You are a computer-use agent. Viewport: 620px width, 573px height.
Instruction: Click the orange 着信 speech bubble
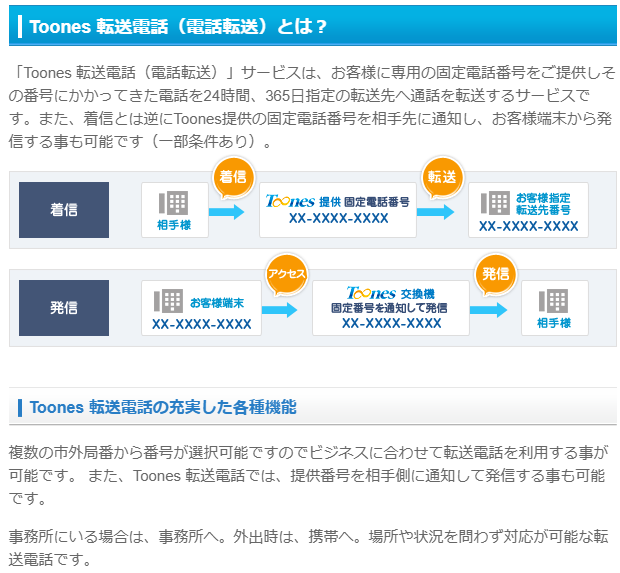point(233,177)
